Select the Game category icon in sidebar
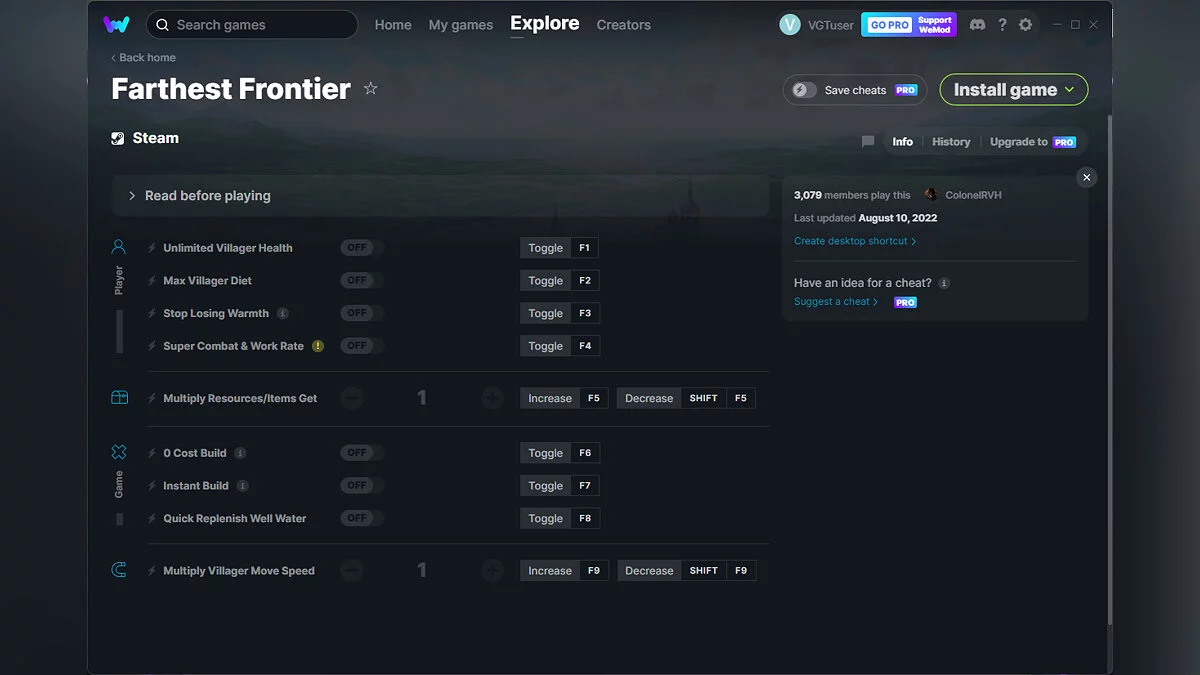1200x675 pixels. (119, 452)
